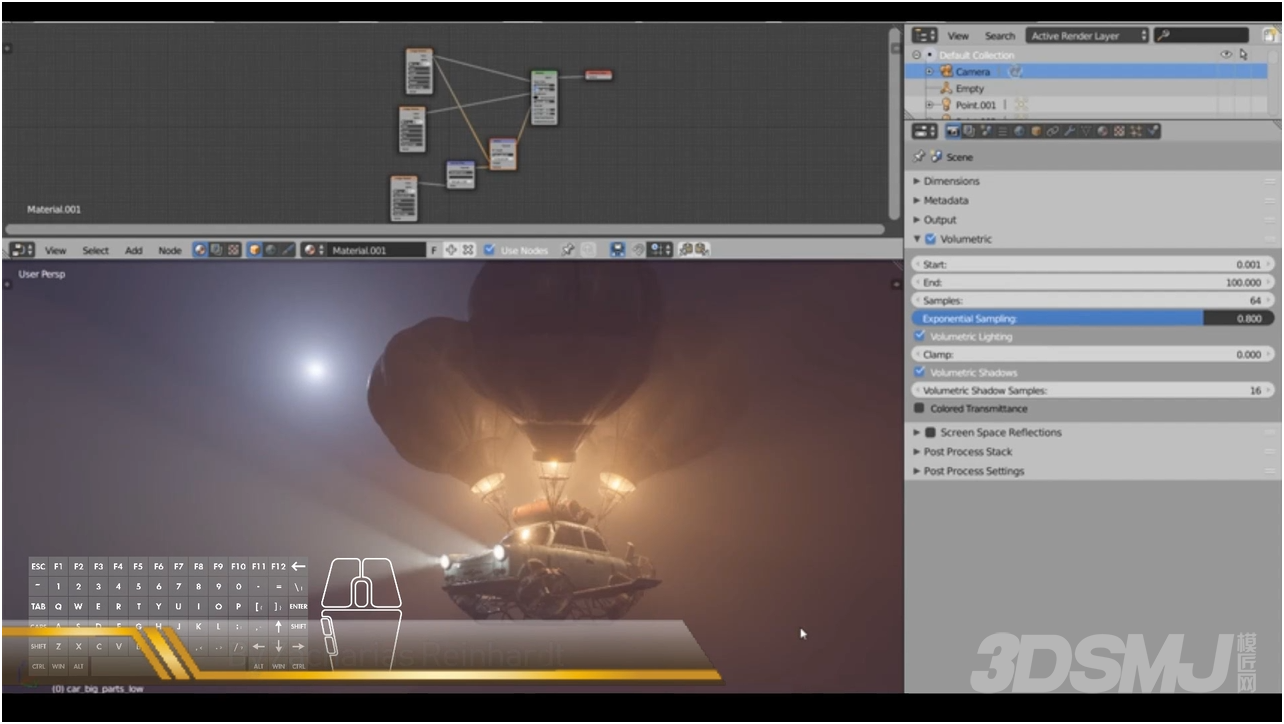Open the Particles properties tab
Image resolution: width=1284 pixels, height=724 pixels.
[1136, 131]
